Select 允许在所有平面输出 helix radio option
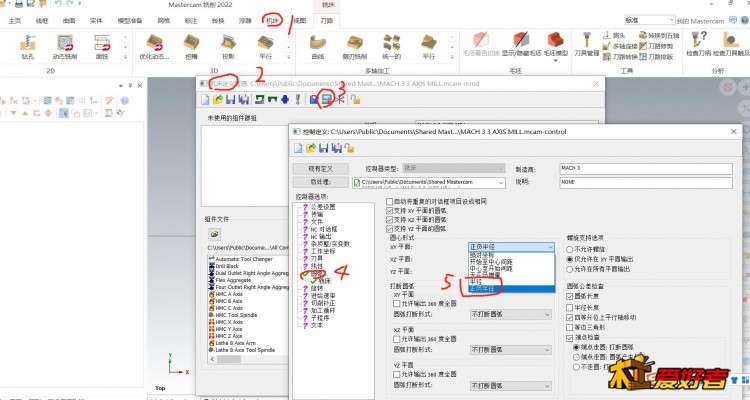 coord(570,269)
